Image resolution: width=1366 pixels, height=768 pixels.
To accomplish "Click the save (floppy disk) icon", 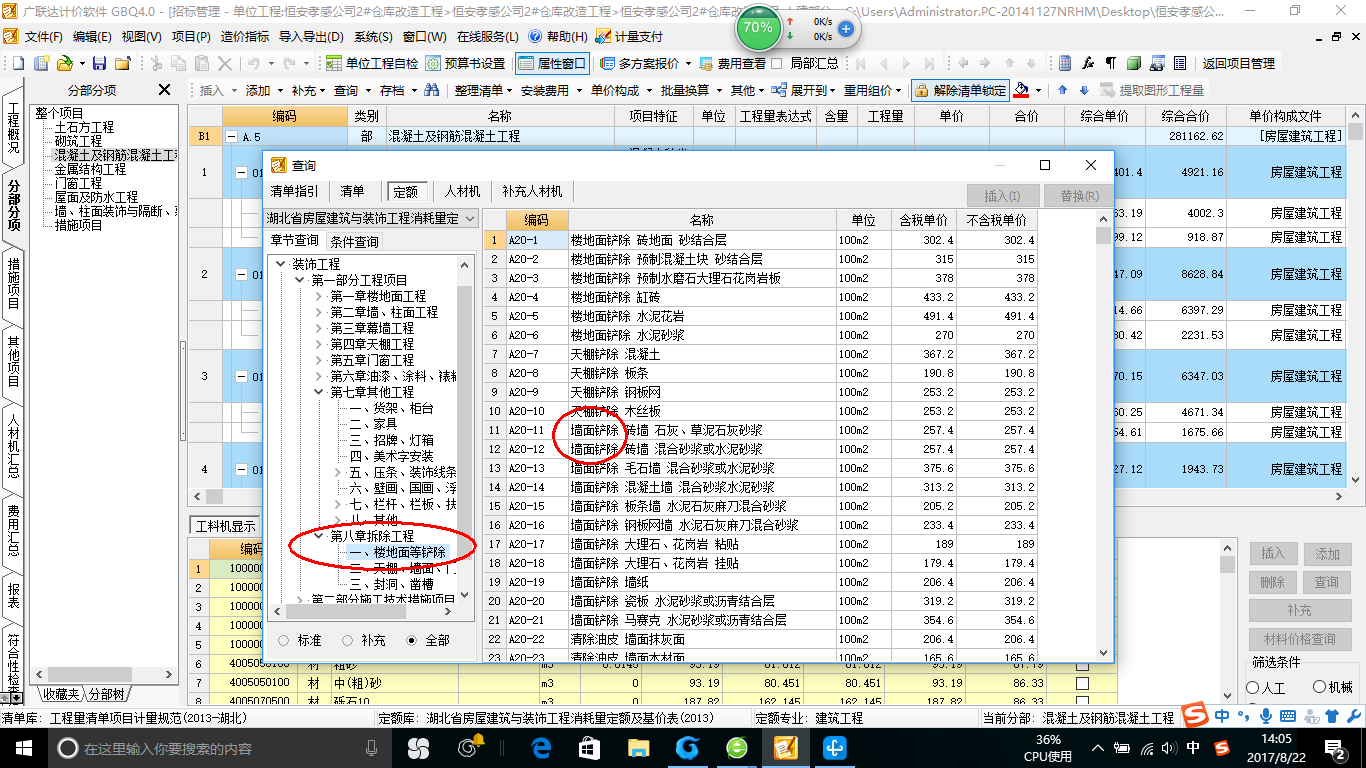I will coord(100,63).
